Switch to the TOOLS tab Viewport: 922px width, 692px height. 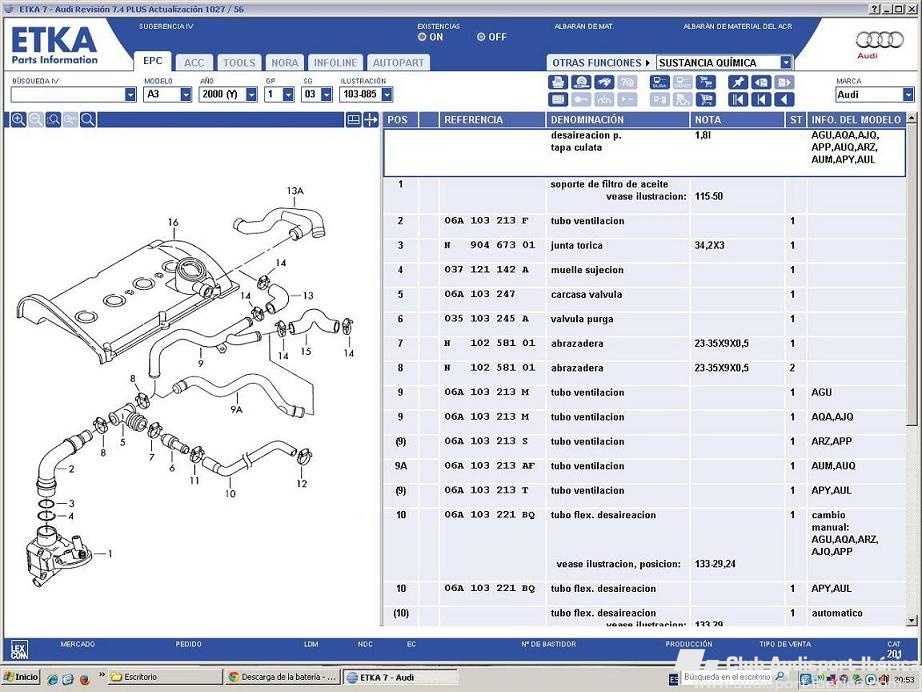(239, 62)
